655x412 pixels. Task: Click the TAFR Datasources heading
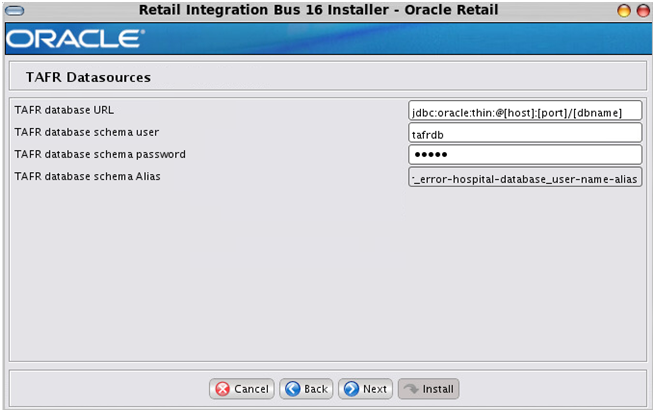[88, 77]
